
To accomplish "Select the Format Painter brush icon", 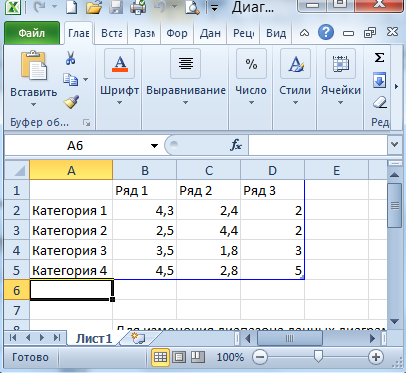I will pyautogui.click(x=71, y=102).
